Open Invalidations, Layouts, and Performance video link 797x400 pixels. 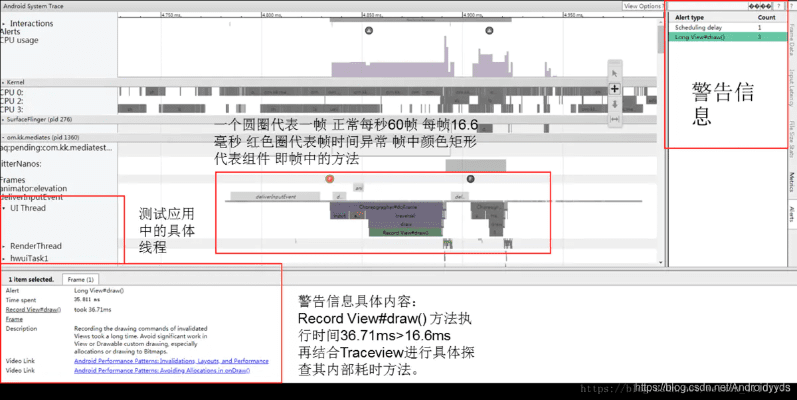[x=171, y=361]
